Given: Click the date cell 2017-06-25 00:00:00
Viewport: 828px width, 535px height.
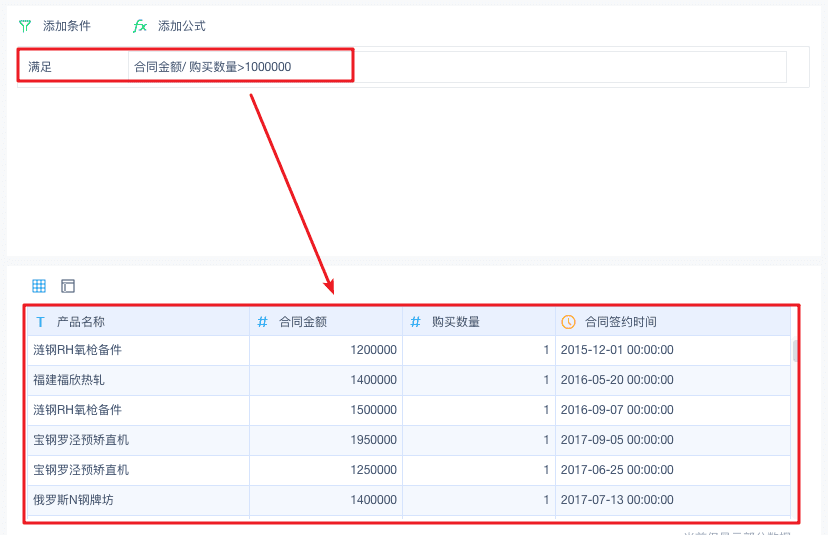Looking at the screenshot, I should (673, 470).
